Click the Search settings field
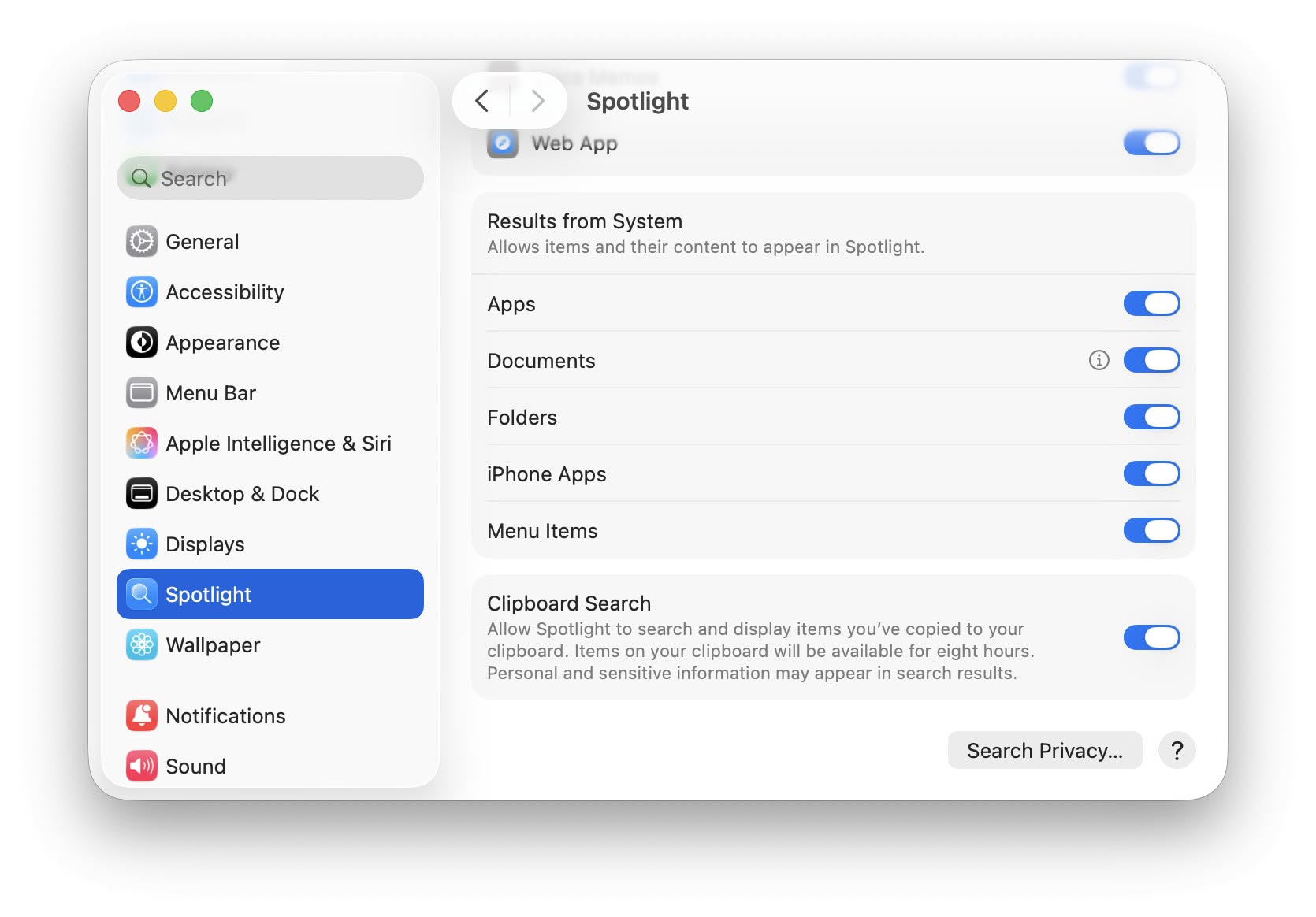This screenshot has height=917, width=1316. click(x=270, y=178)
